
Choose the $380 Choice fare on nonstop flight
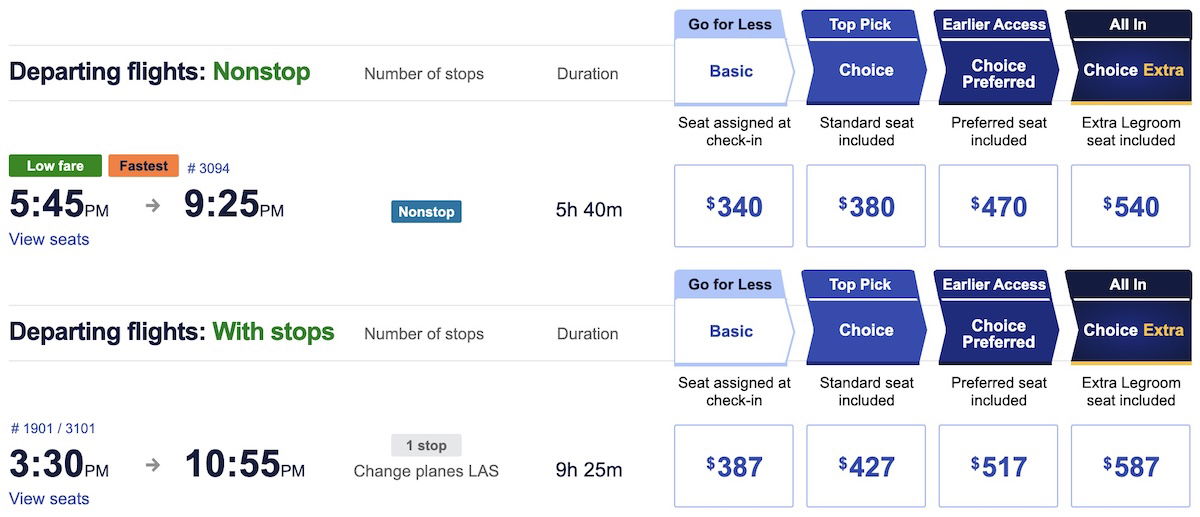[866, 206]
